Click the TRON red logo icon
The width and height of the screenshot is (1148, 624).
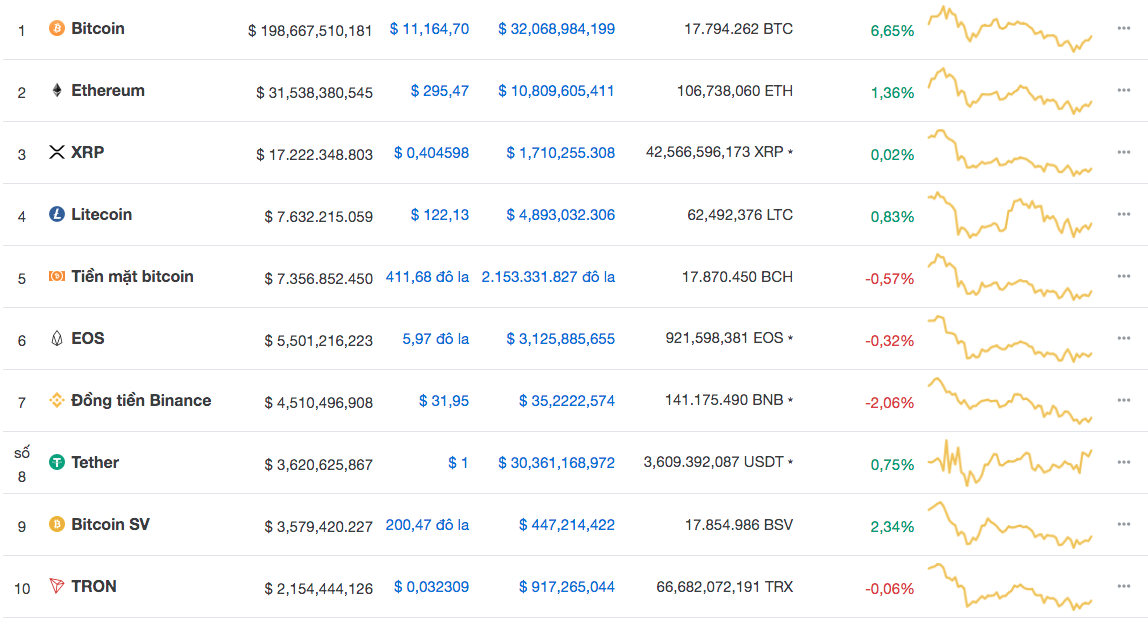tap(57, 587)
